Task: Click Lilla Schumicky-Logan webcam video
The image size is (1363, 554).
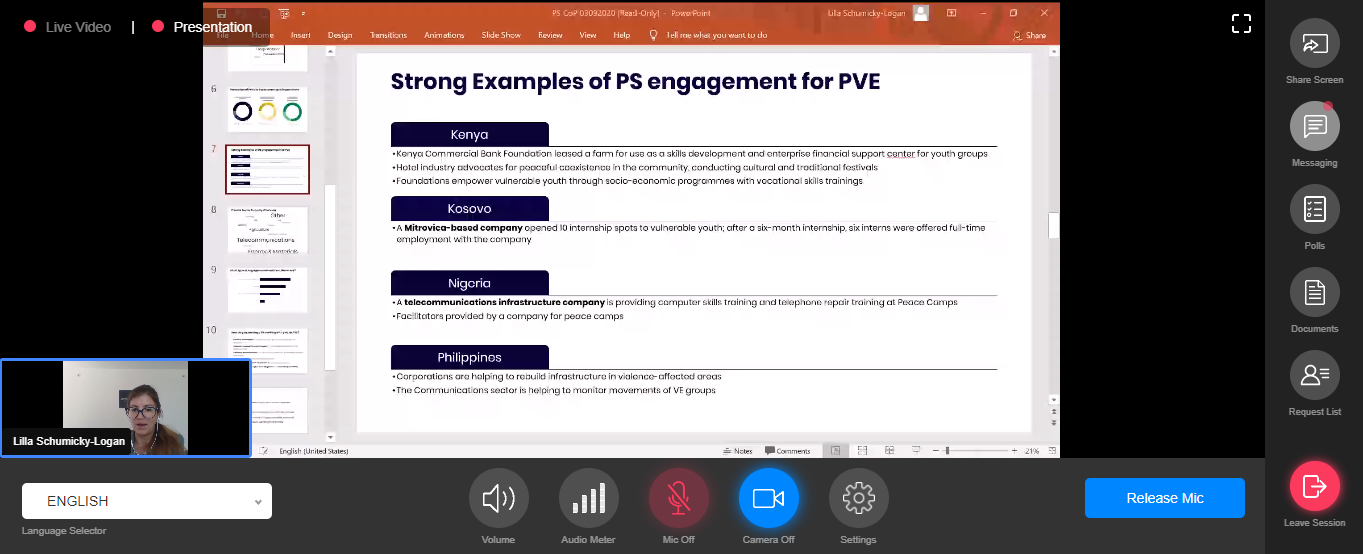Action: pos(125,408)
